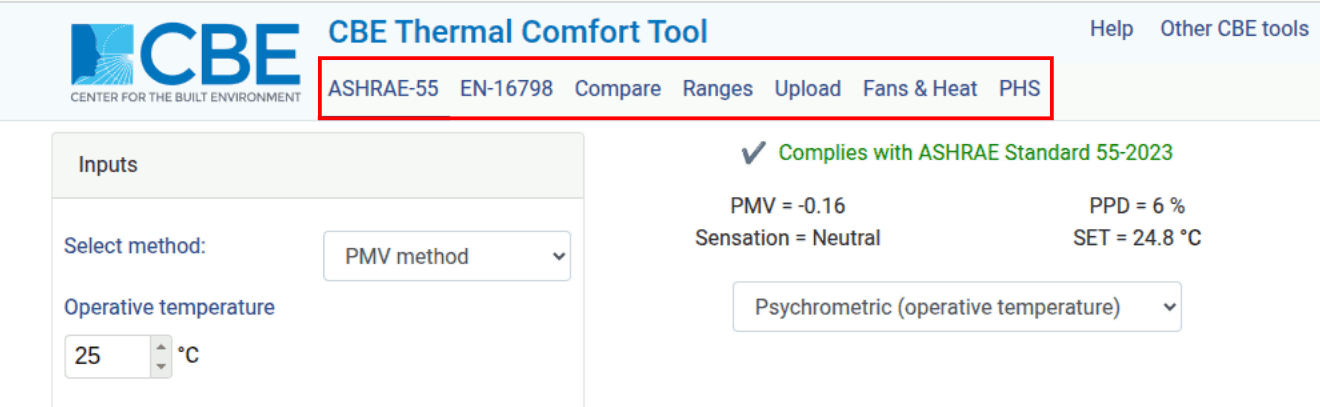
Task: Increase operative temperature with up arrow
Action: [161, 346]
